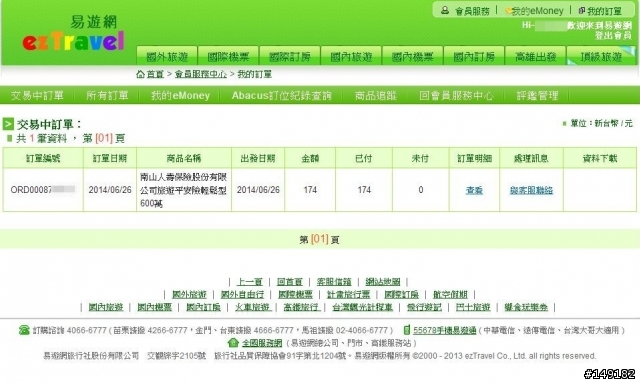The width and height of the screenshot is (640, 382).
Task: Click 登出會員 to log out
Action: tap(613, 36)
